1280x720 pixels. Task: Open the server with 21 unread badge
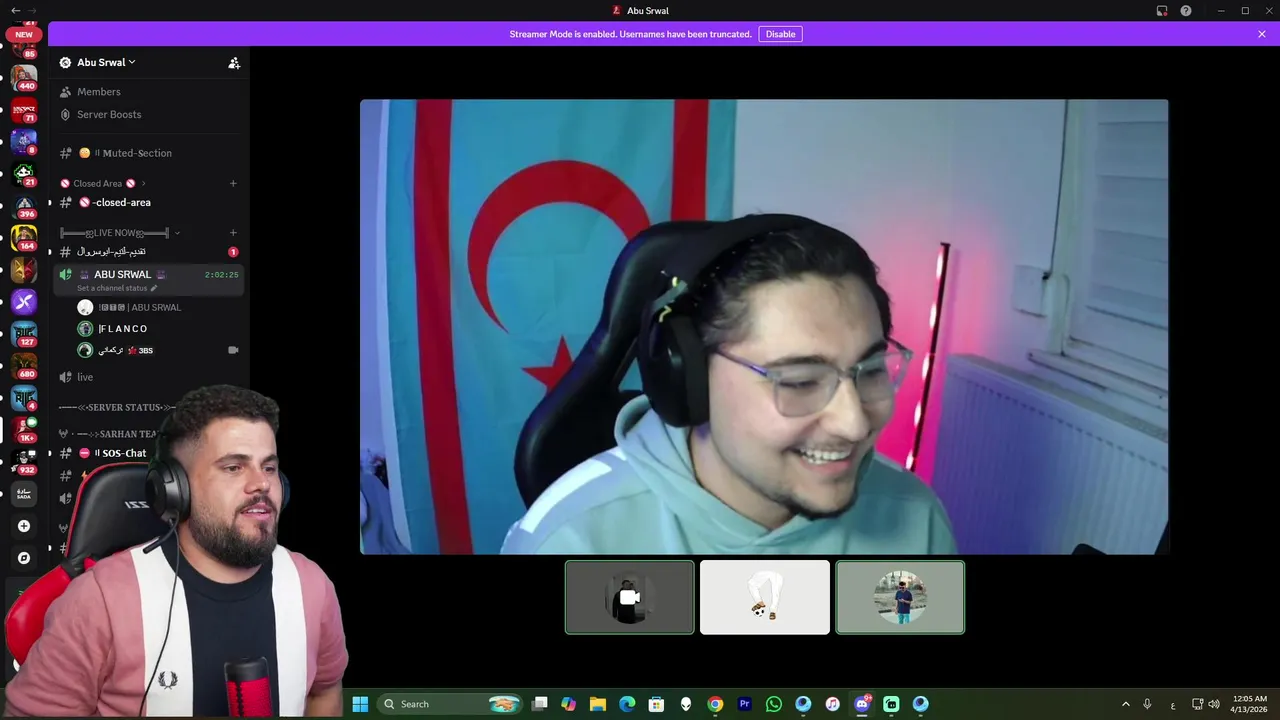click(24, 174)
